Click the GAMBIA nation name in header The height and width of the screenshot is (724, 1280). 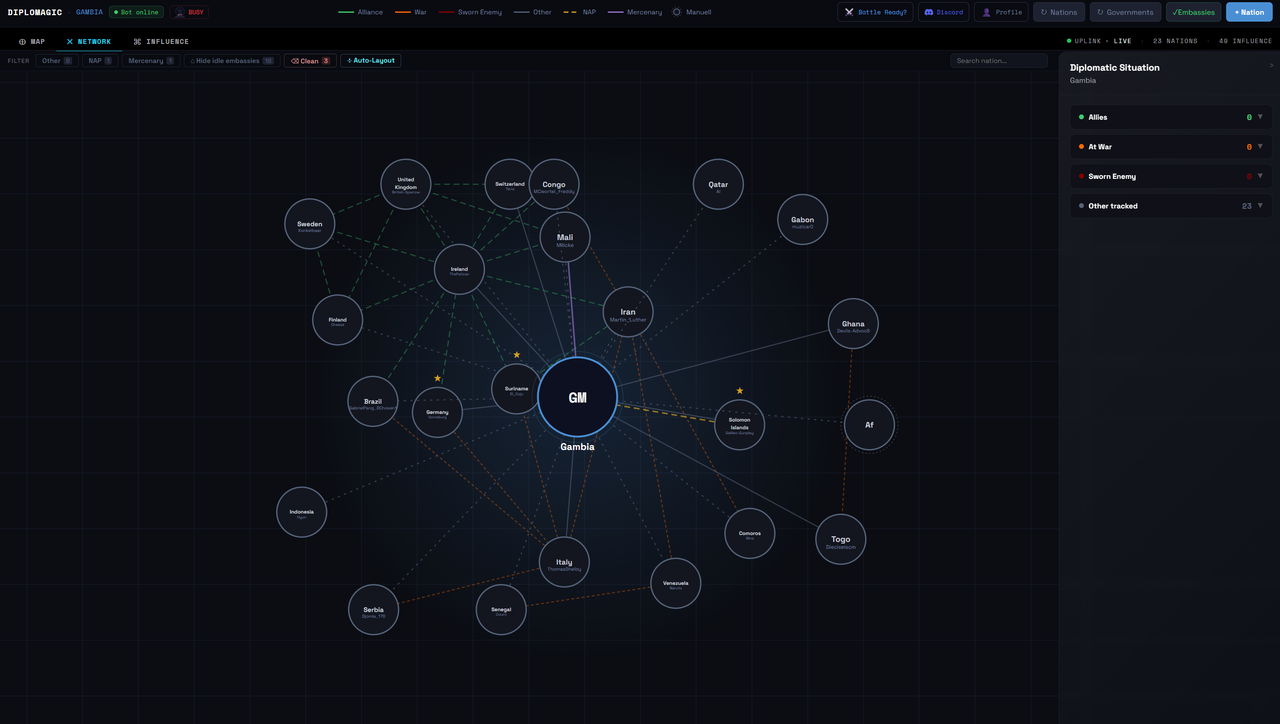pyautogui.click(x=89, y=12)
